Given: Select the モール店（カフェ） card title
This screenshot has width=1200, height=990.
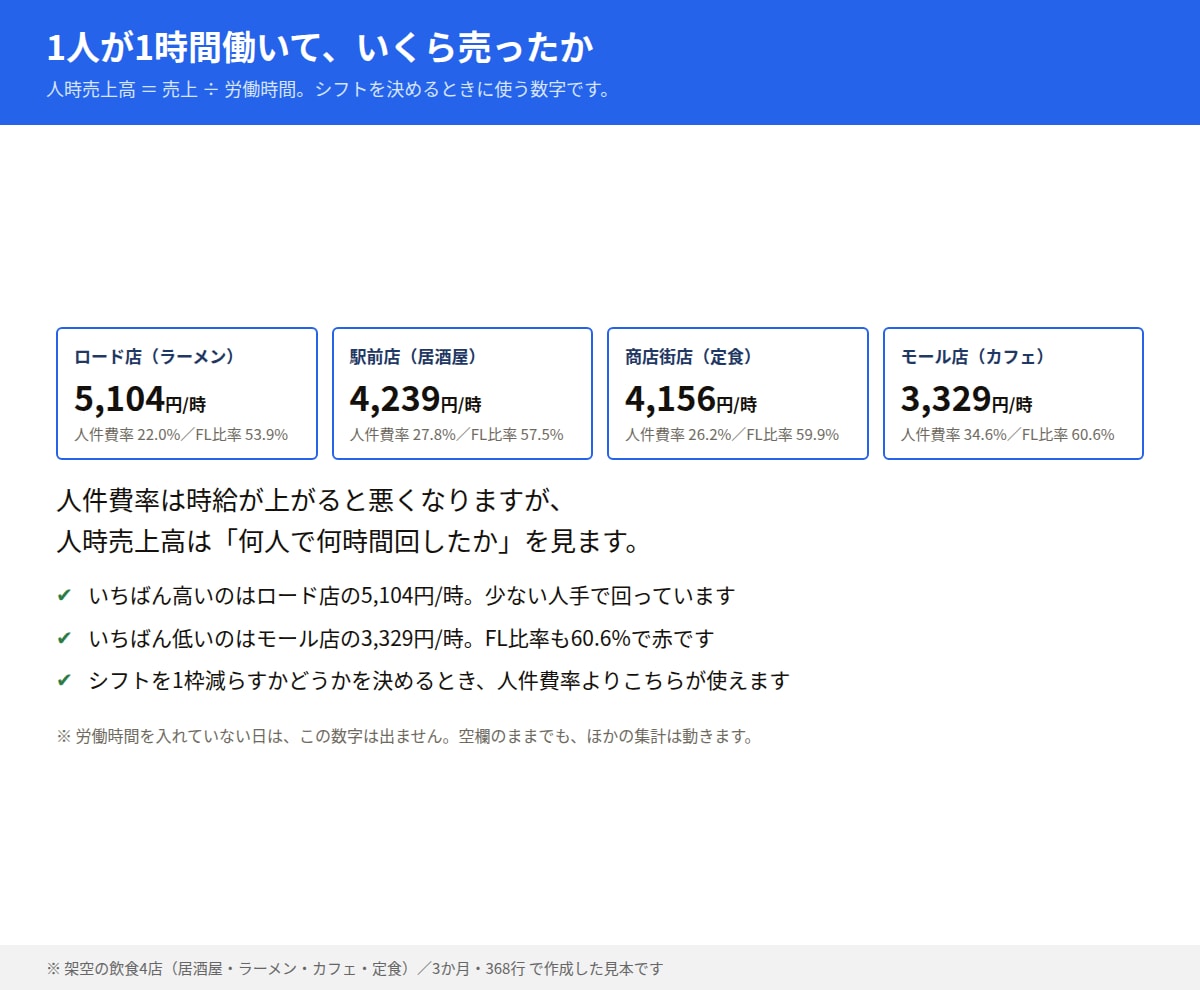Looking at the screenshot, I should (x=973, y=357).
